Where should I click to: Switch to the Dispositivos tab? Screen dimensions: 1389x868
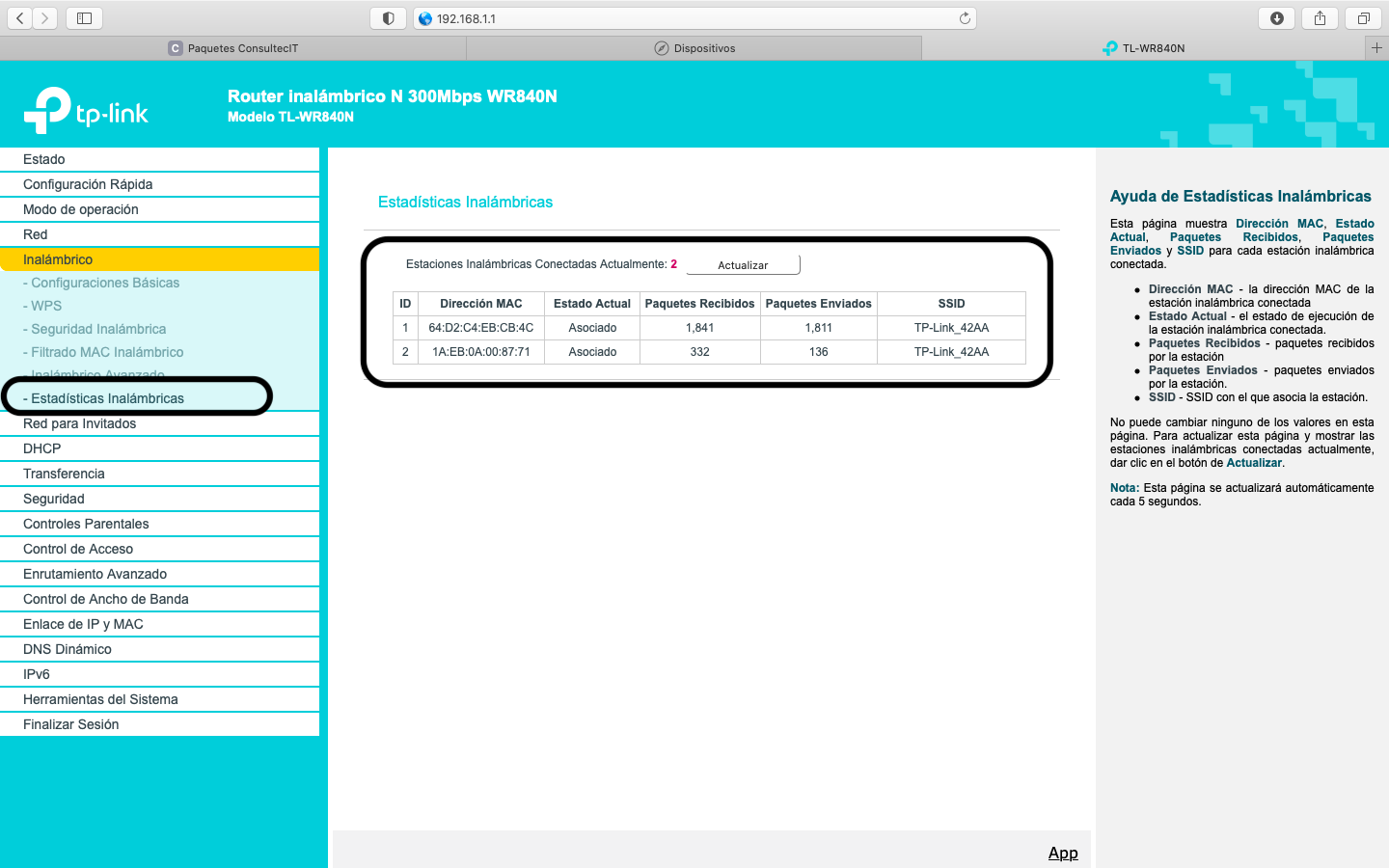[x=694, y=48]
